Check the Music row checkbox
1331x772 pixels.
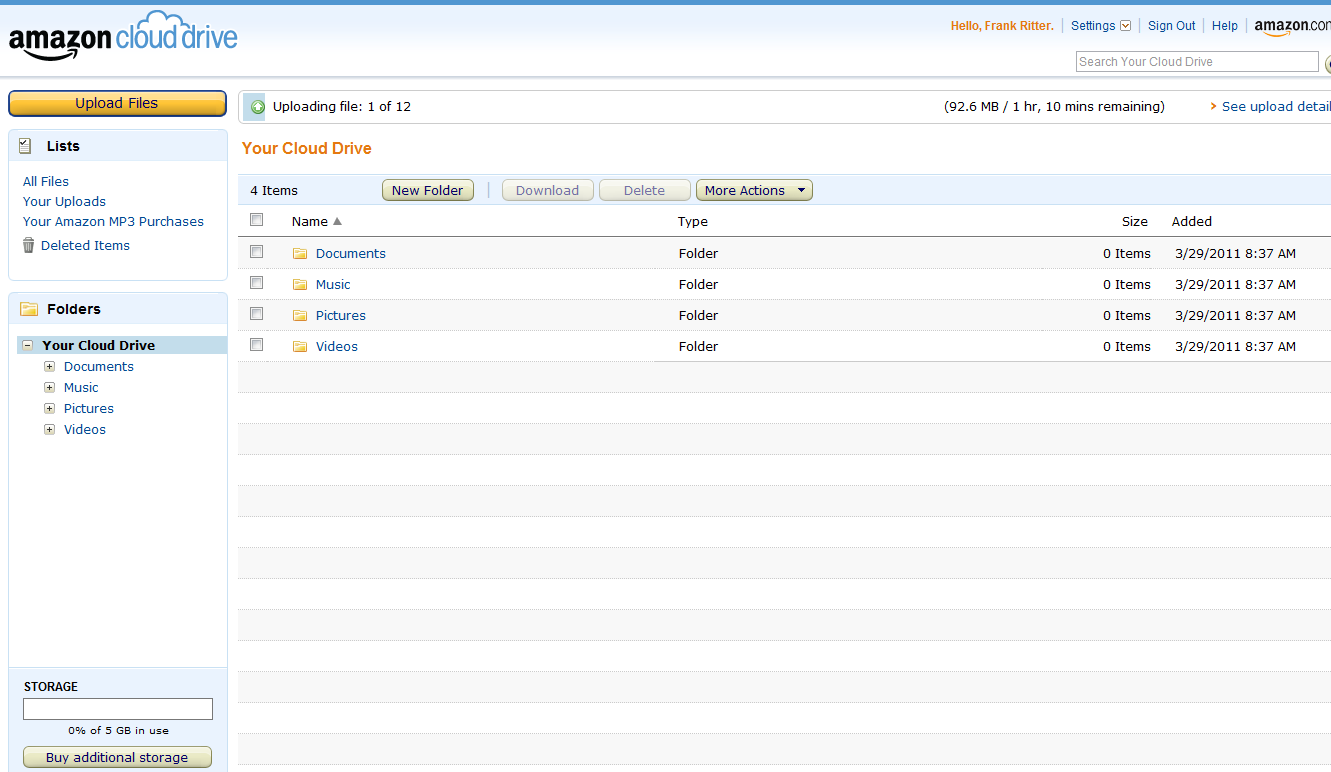(257, 283)
